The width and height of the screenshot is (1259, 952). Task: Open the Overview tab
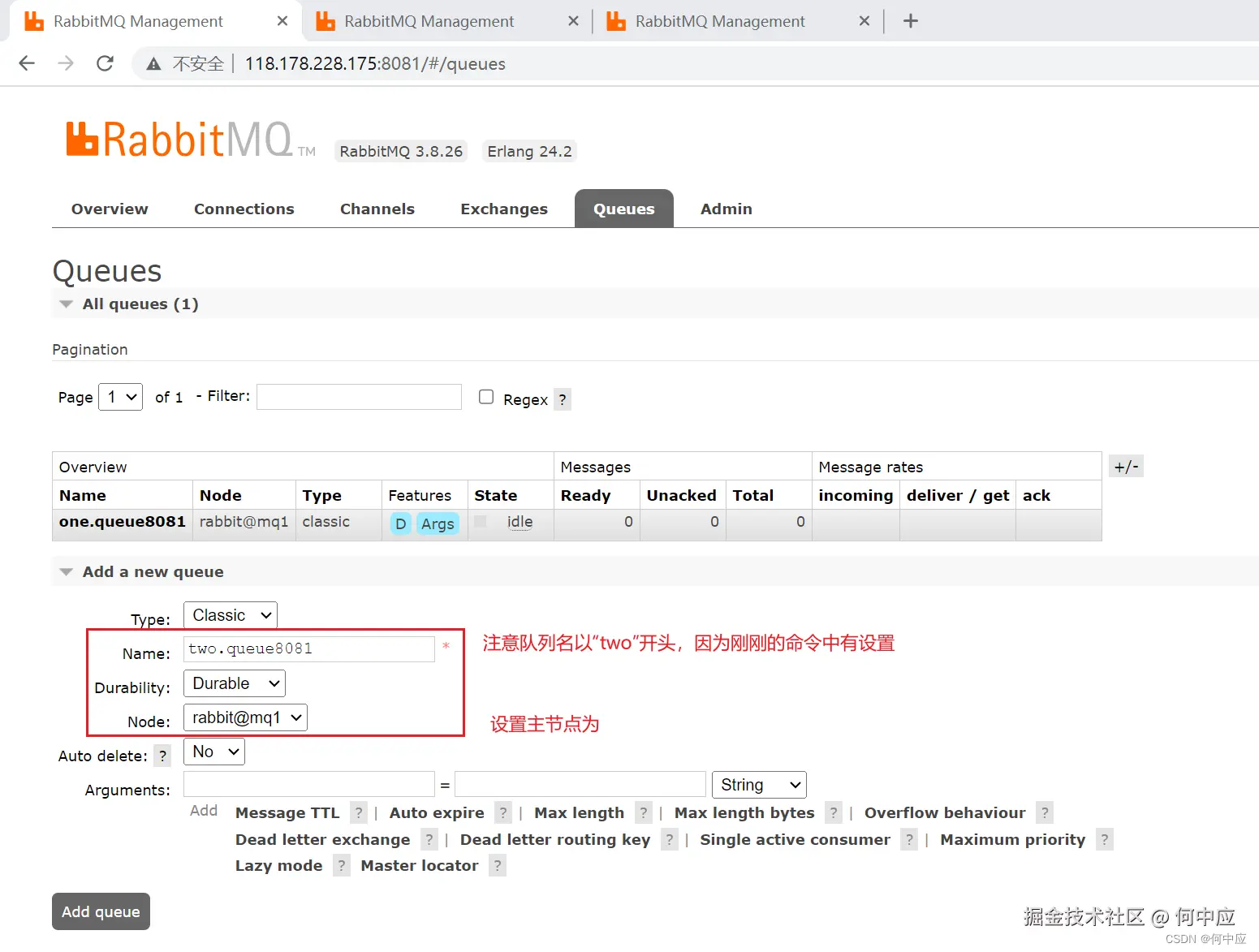point(110,209)
